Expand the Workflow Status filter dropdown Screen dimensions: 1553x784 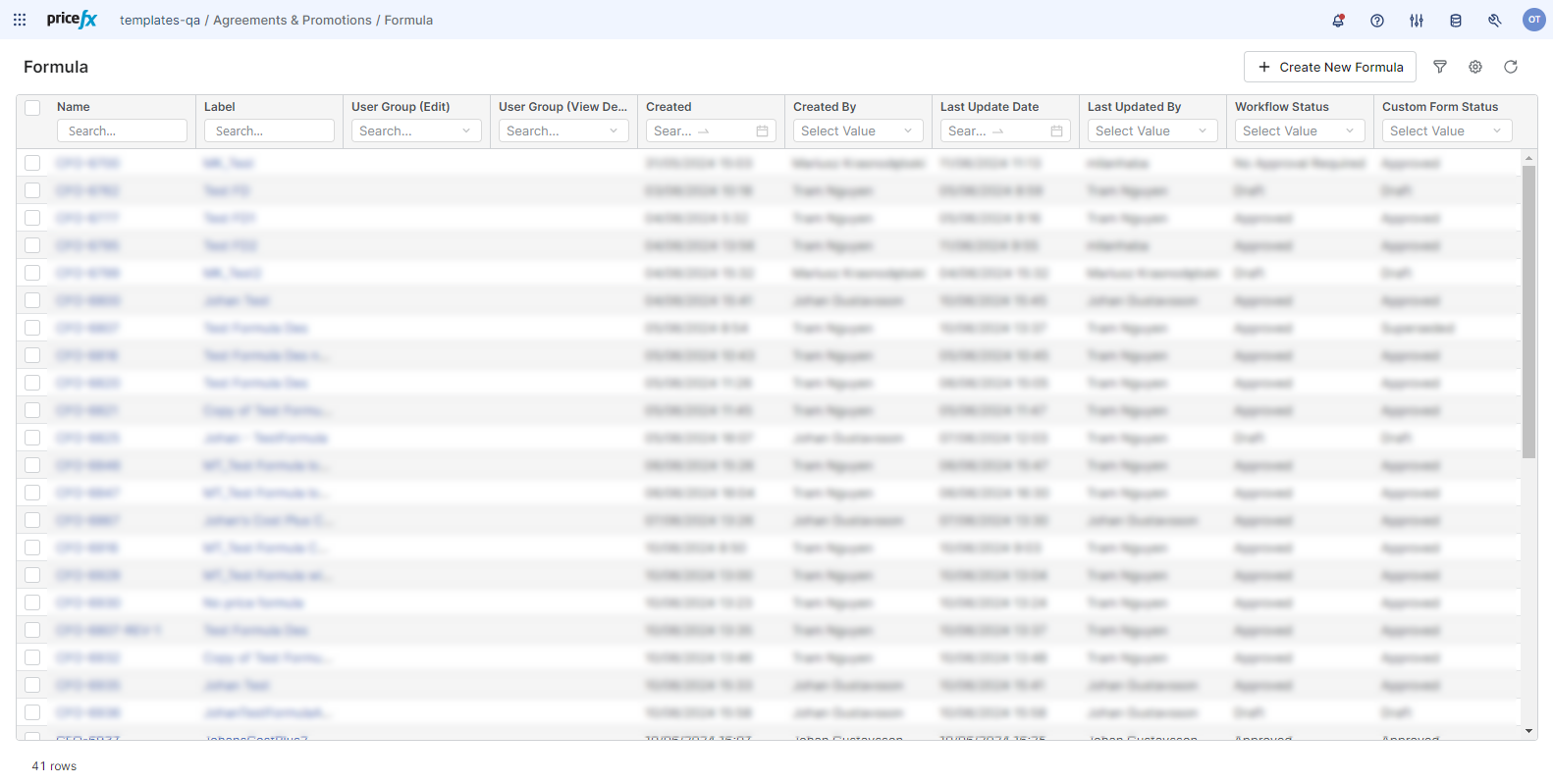tap(1299, 131)
